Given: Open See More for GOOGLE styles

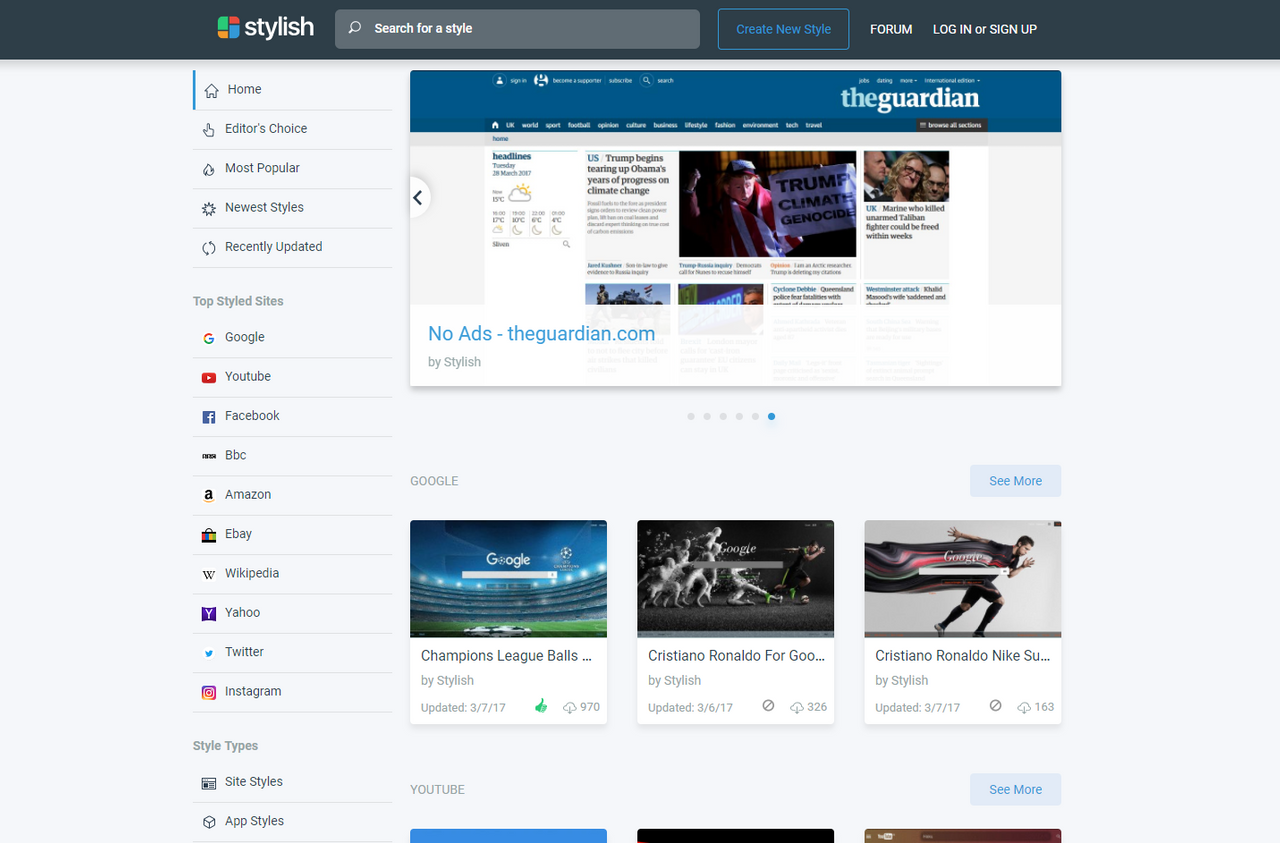Looking at the screenshot, I should pyautogui.click(x=1015, y=480).
